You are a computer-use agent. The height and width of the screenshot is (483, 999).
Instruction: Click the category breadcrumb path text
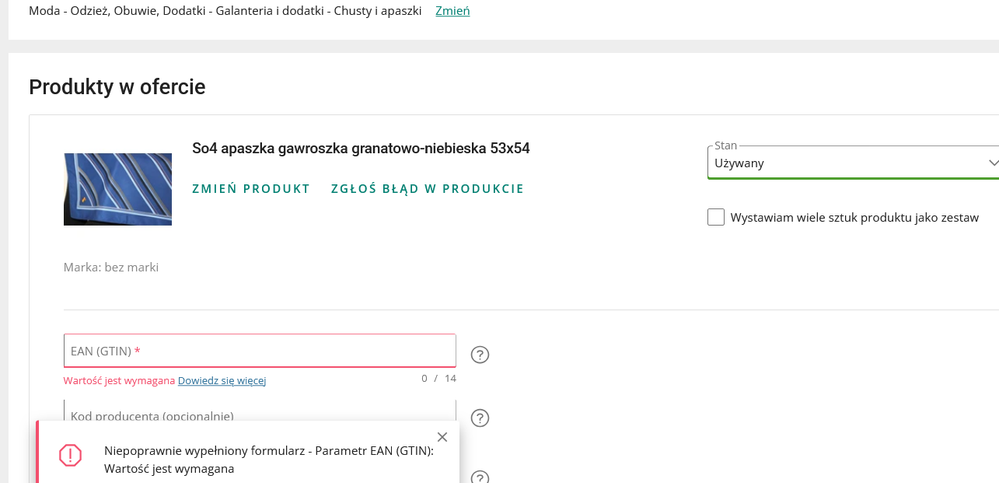point(225,11)
